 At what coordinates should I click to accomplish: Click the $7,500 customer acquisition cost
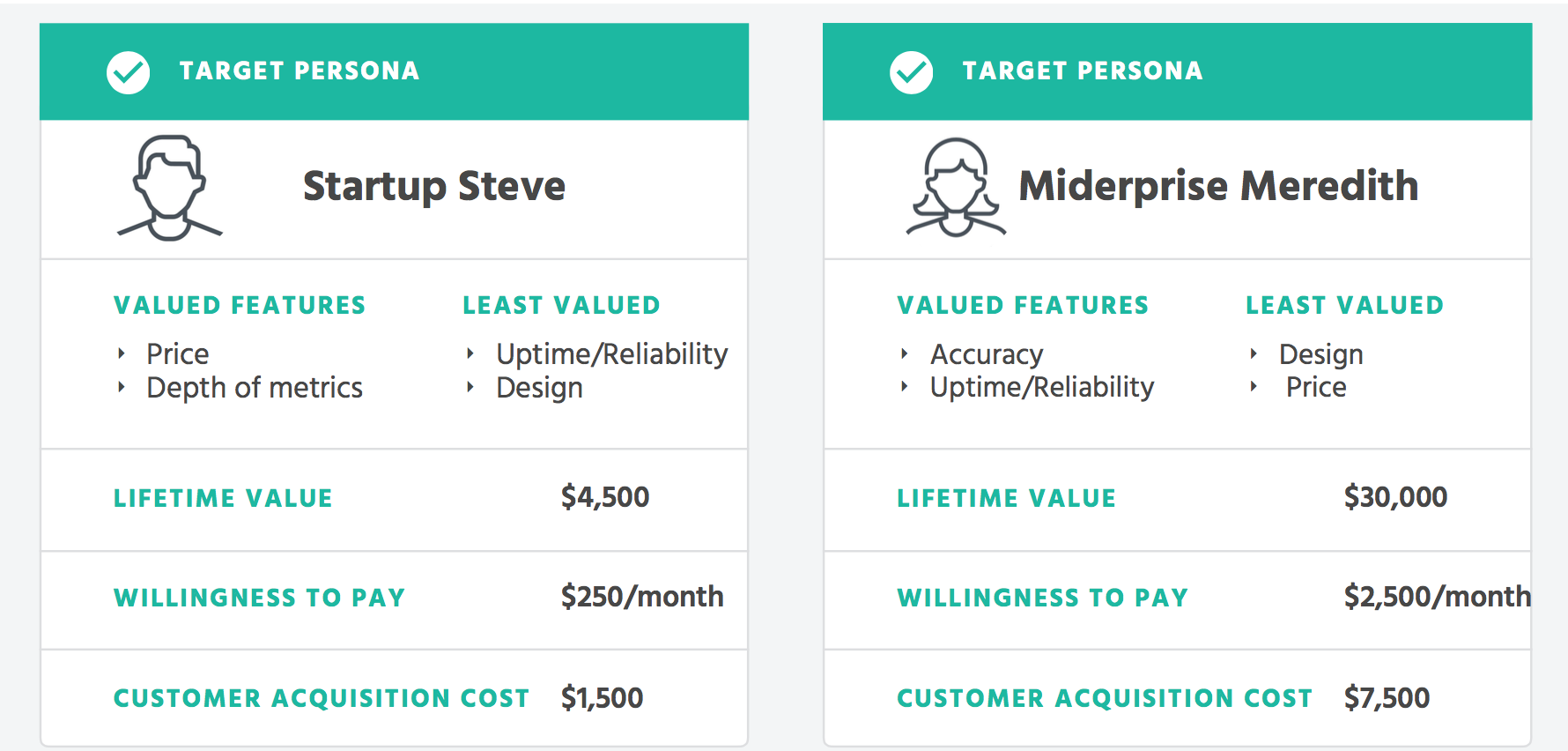[1387, 698]
